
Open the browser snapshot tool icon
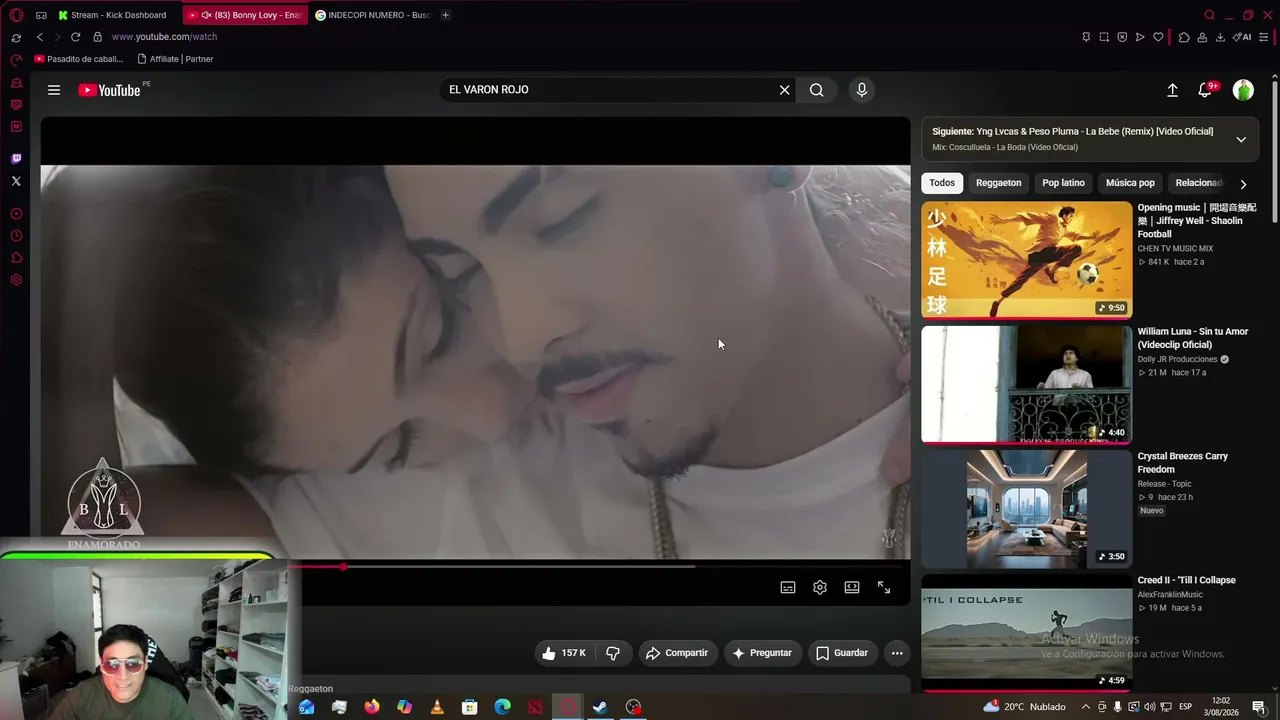pyautogui.click(x=1104, y=37)
